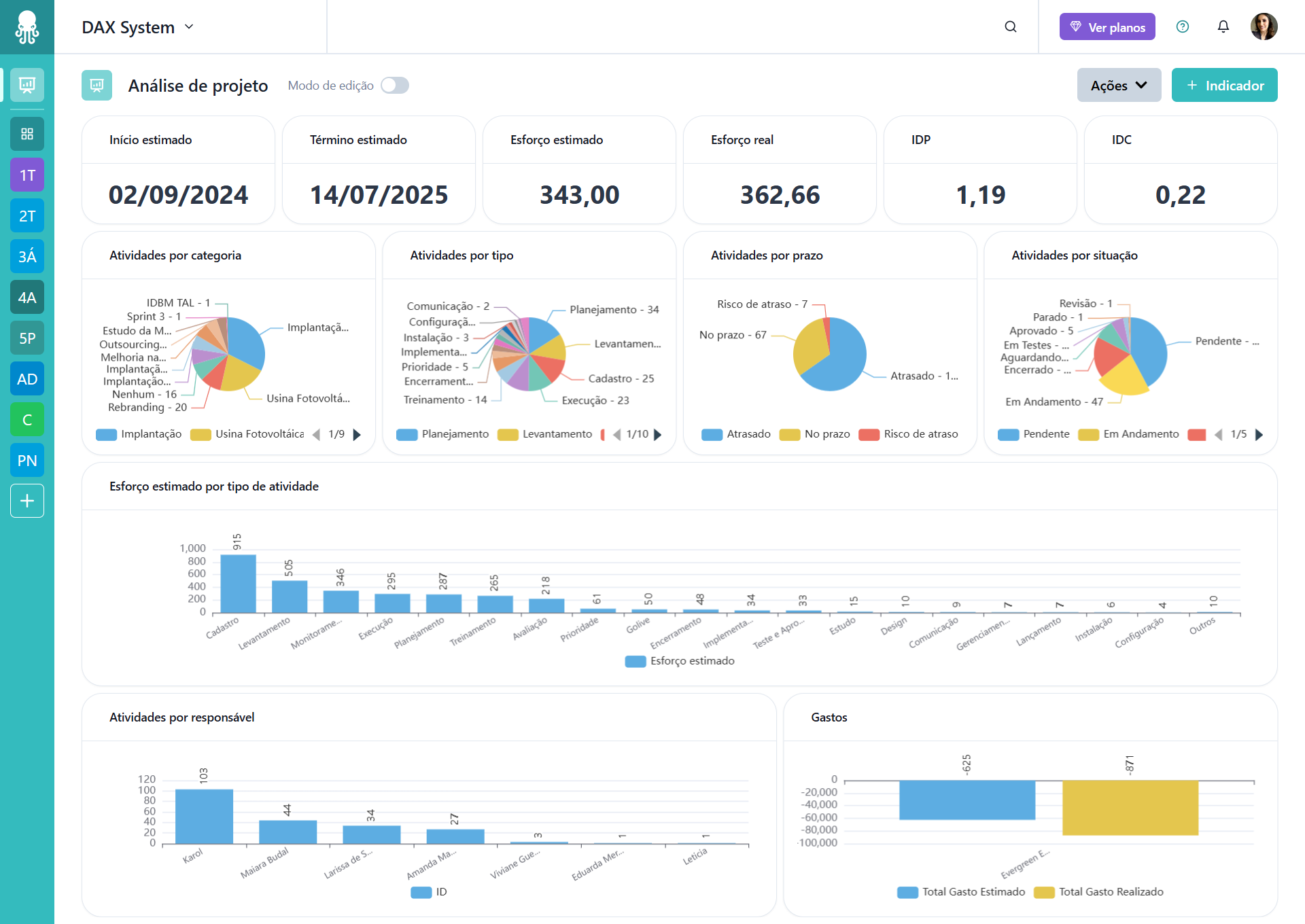Go to next legend page in categoria chart
Viewport: 1305px width, 924px height.
357,435
